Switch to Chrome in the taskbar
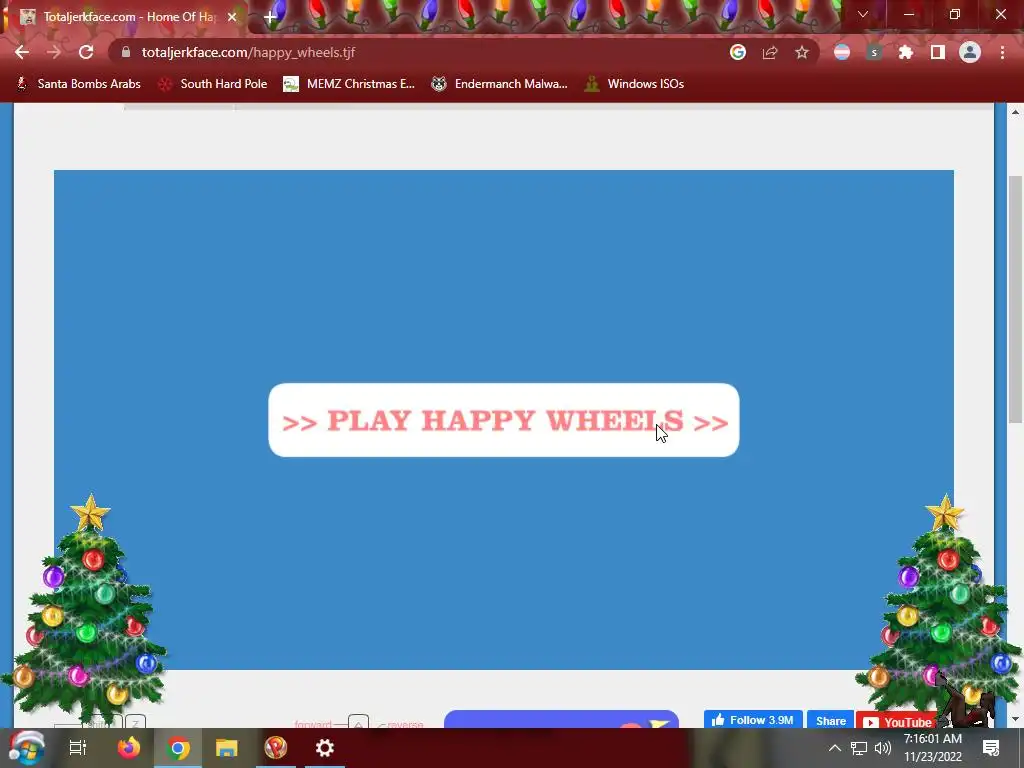The image size is (1024, 768). pos(178,748)
